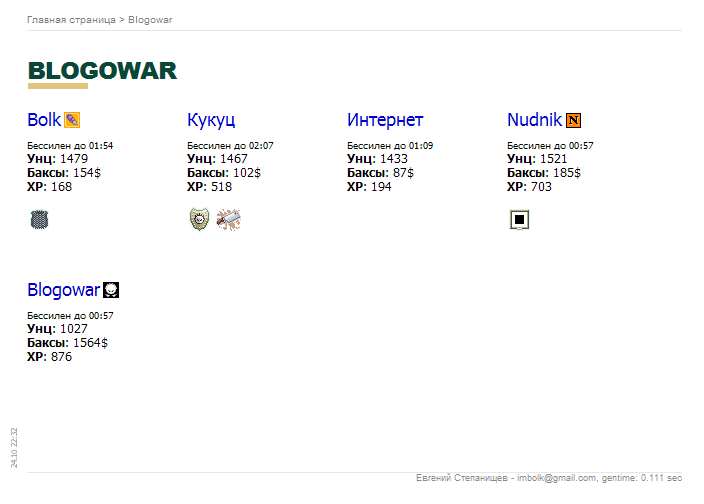Open the Интернет player link

tap(385, 120)
